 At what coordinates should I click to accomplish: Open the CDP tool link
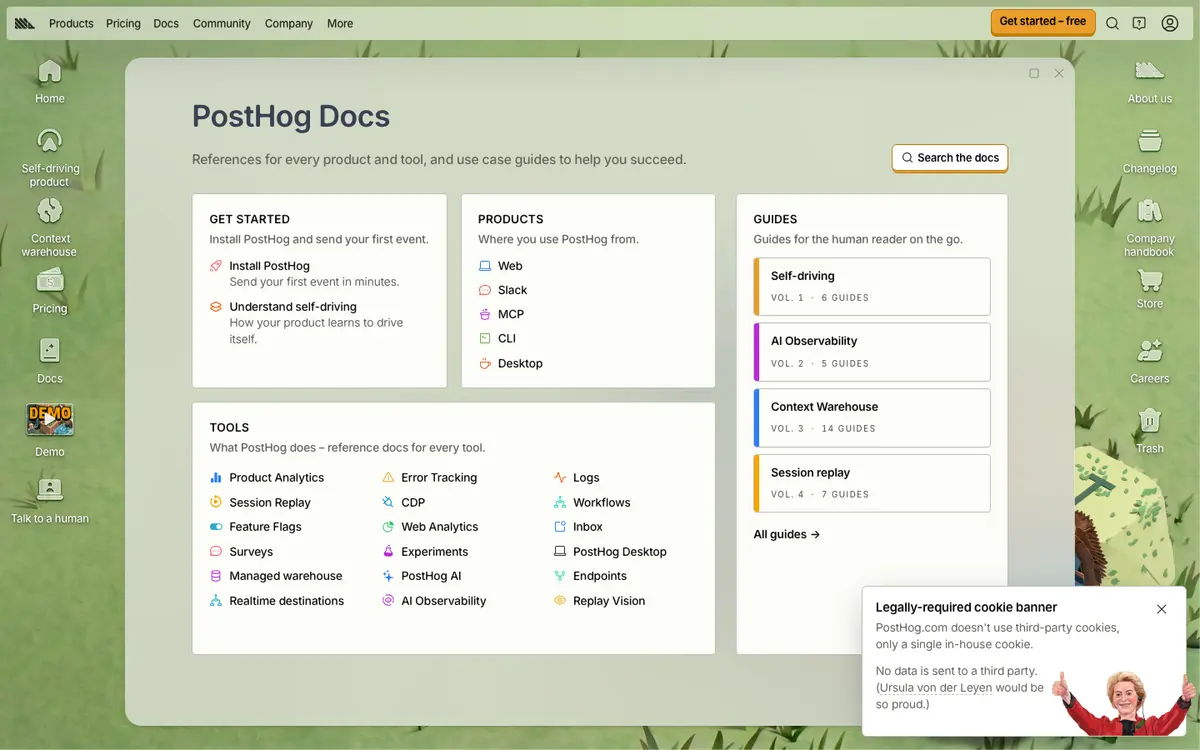click(x=413, y=503)
